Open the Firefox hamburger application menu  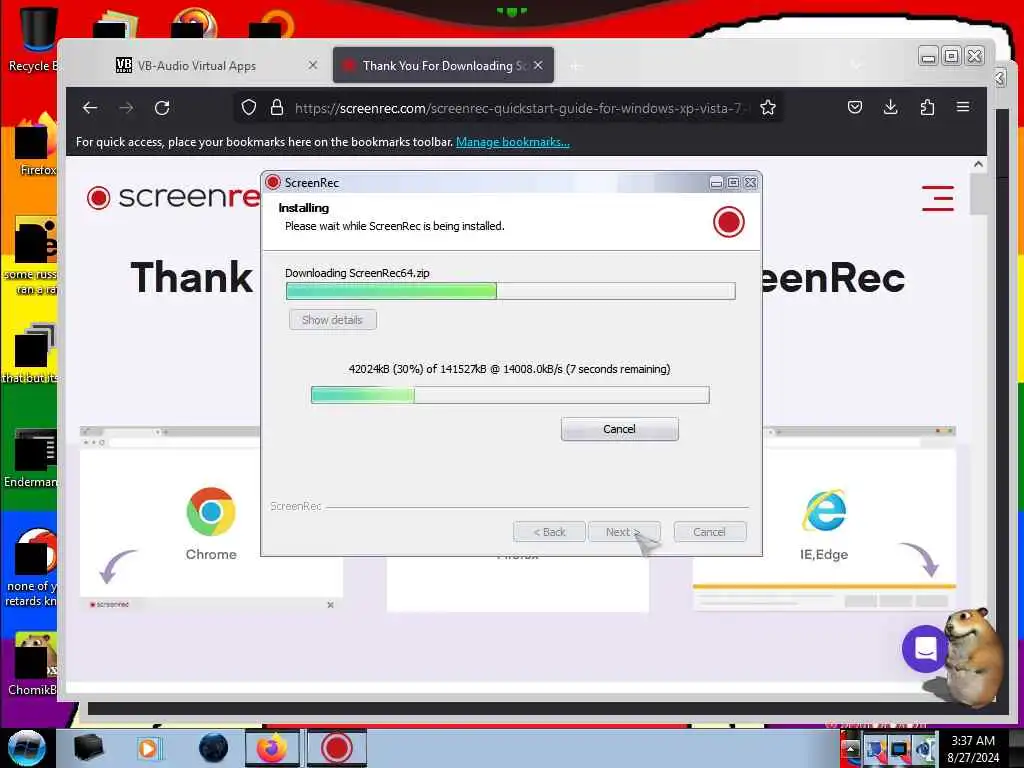pos(963,107)
